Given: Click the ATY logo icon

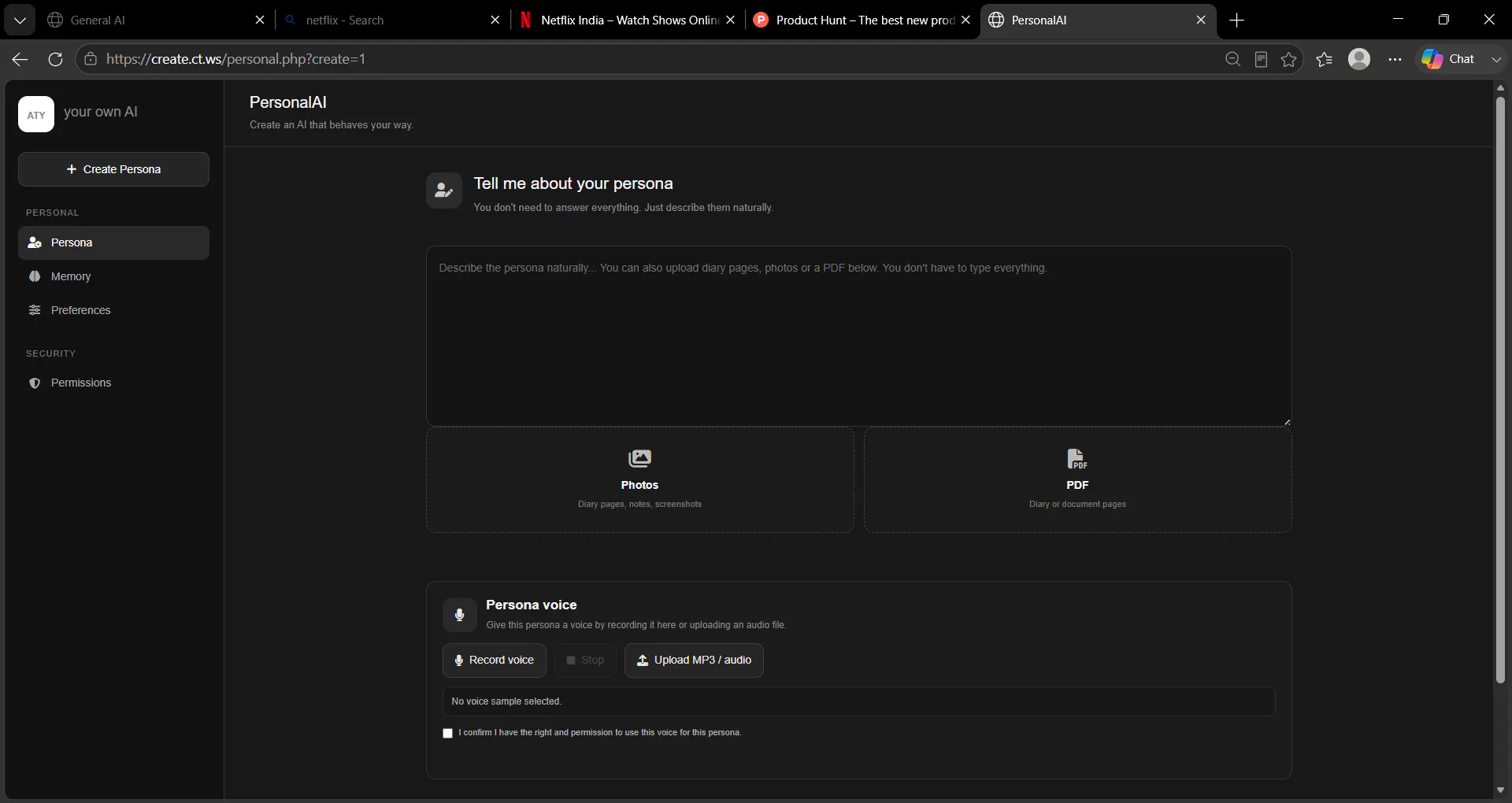Looking at the screenshot, I should pos(36,114).
